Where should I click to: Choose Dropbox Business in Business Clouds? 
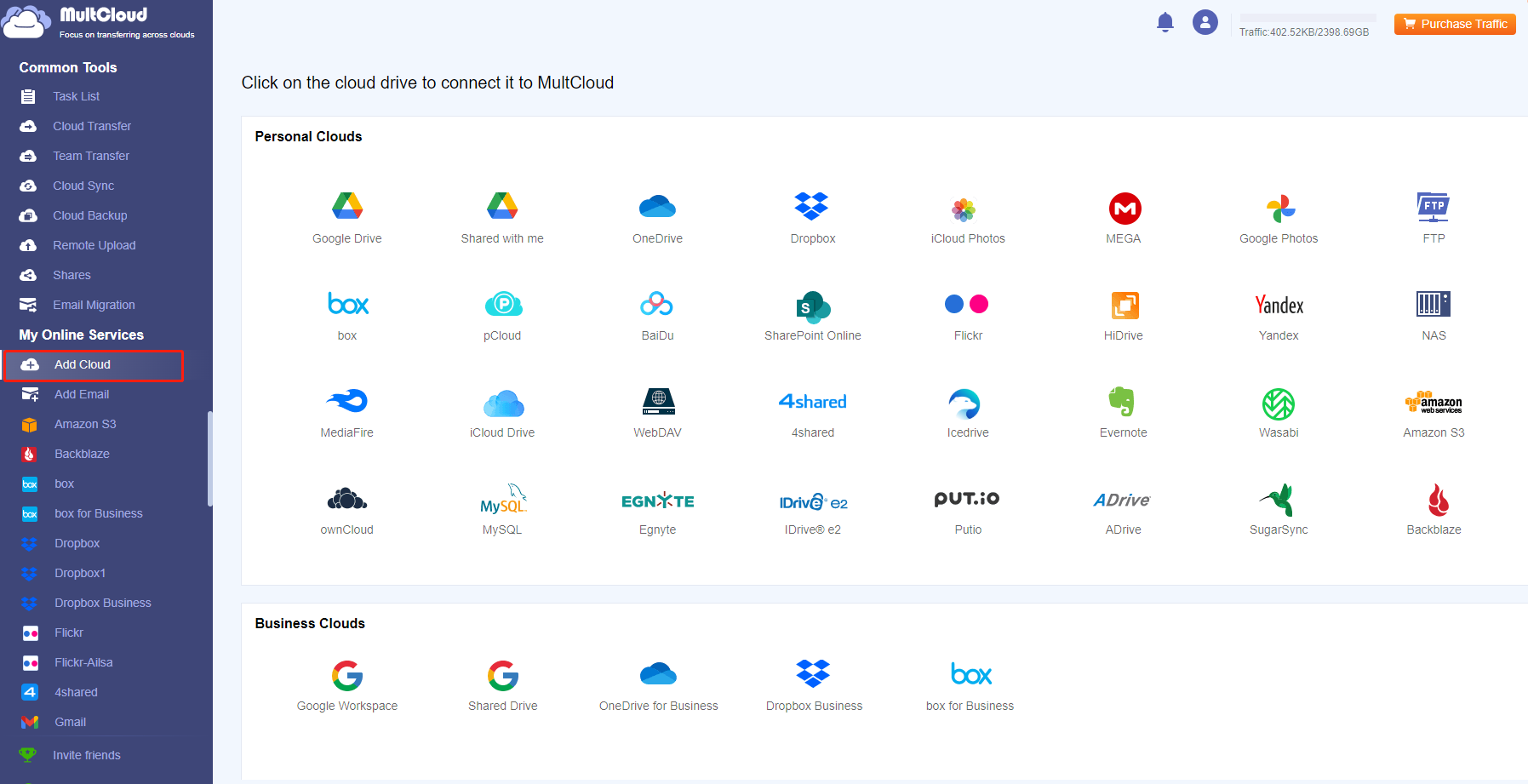[813, 673]
